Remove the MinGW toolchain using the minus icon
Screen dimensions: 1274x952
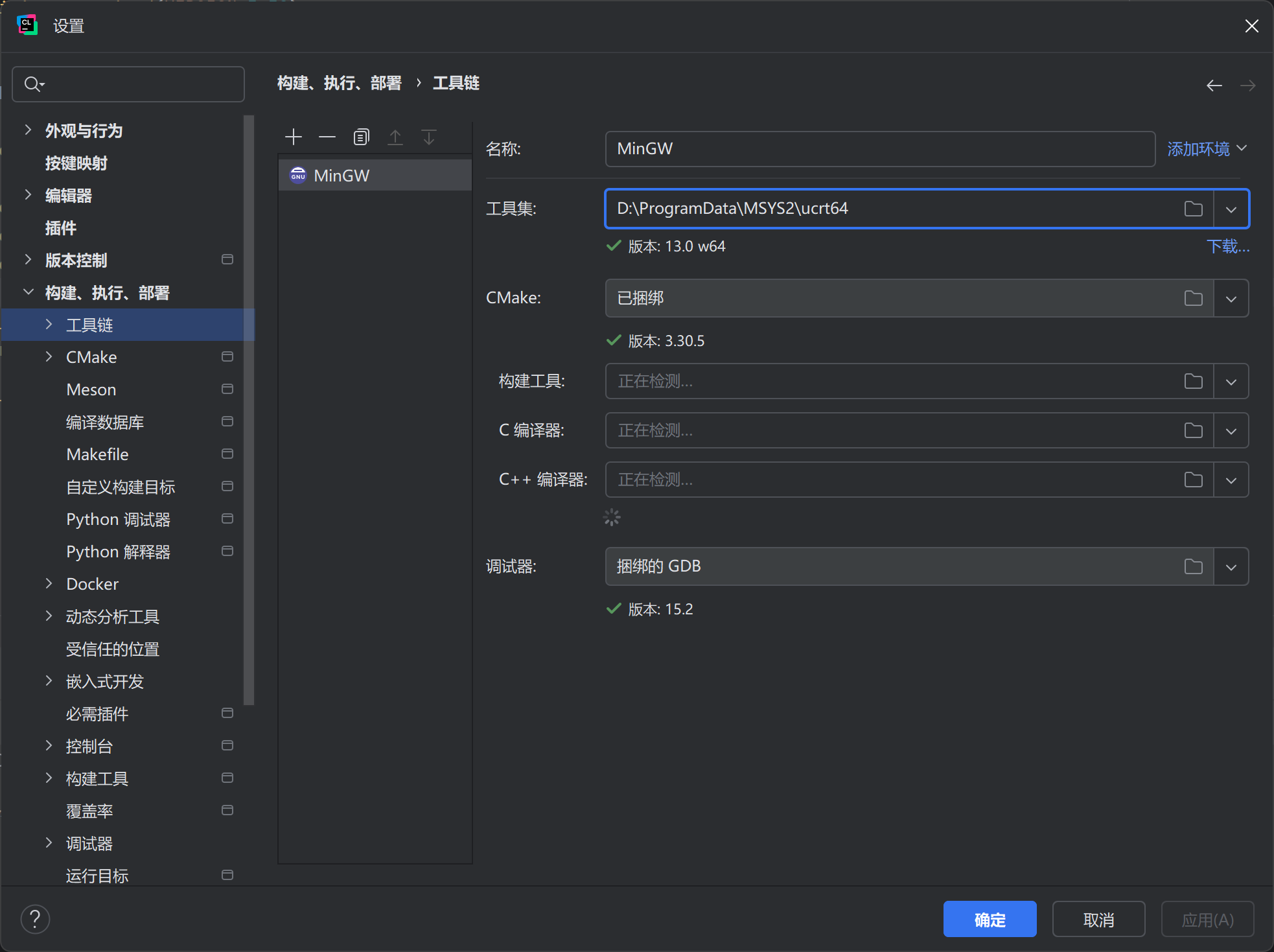(x=327, y=137)
